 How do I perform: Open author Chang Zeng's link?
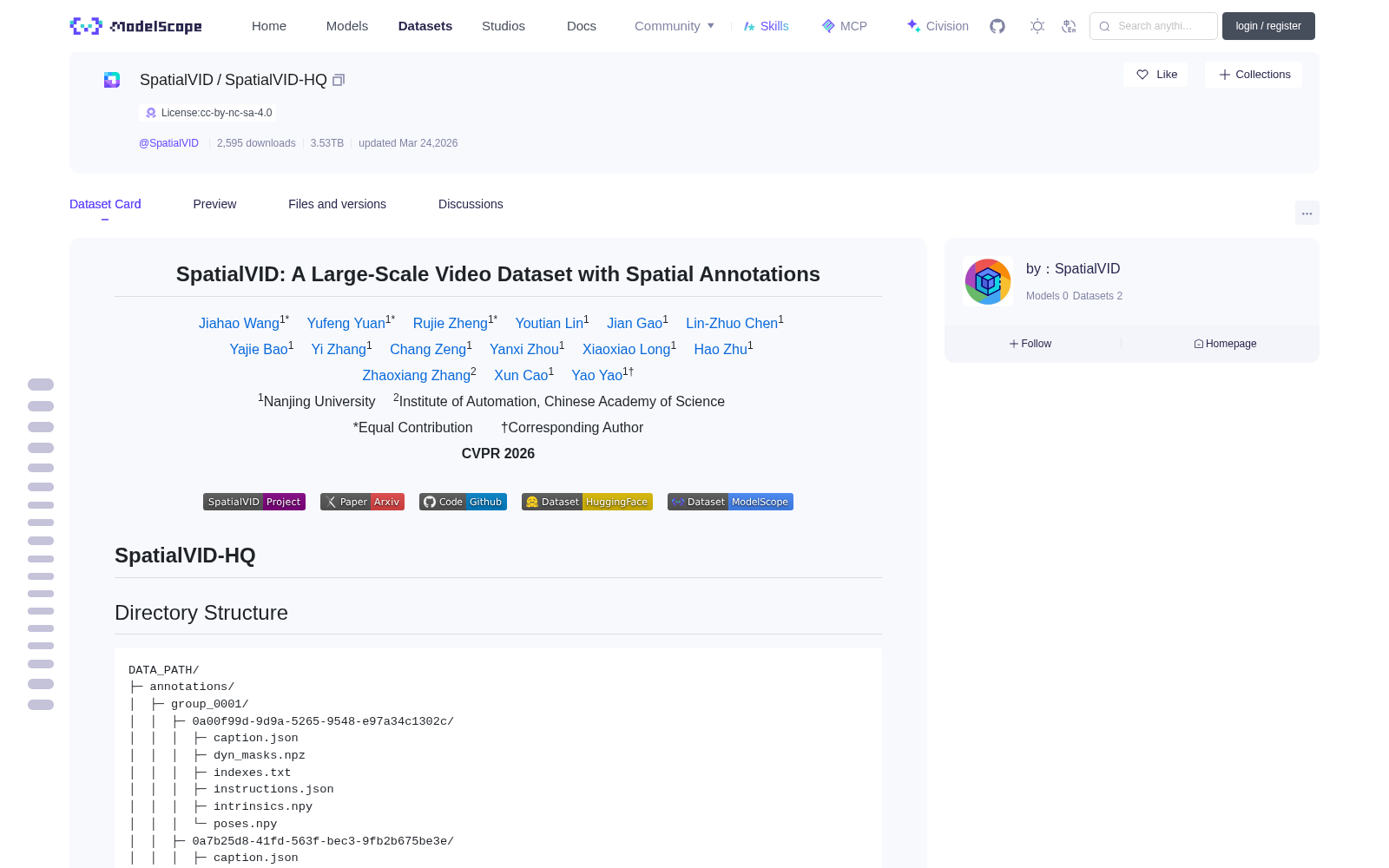[x=428, y=350]
